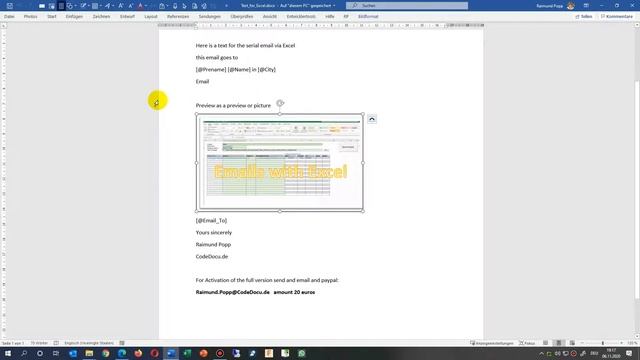Click the zoom slider in status bar
The image size is (640, 360).
[602, 343]
